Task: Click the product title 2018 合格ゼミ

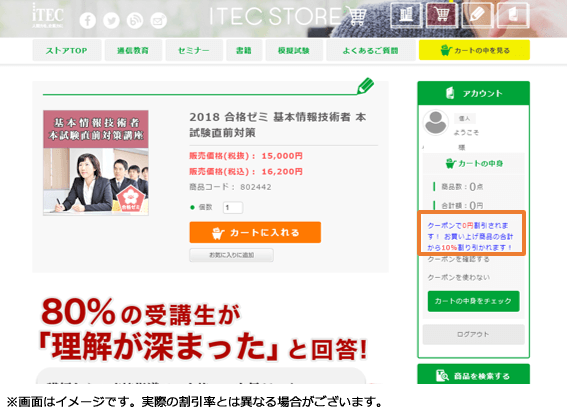Action: (x=277, y=125)
